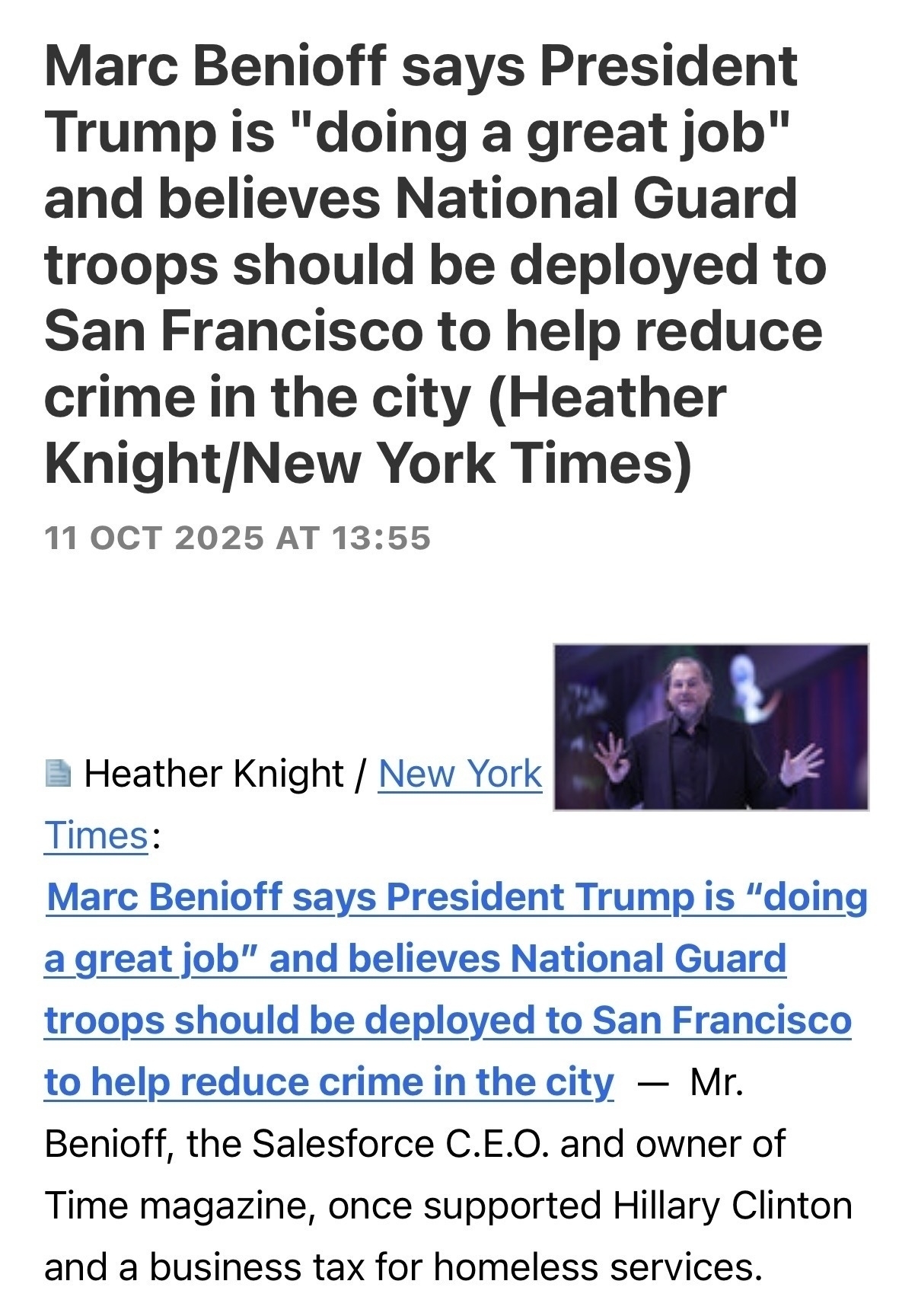Tap bold headline line "Marc Benioff says President"

pos(421,67)
